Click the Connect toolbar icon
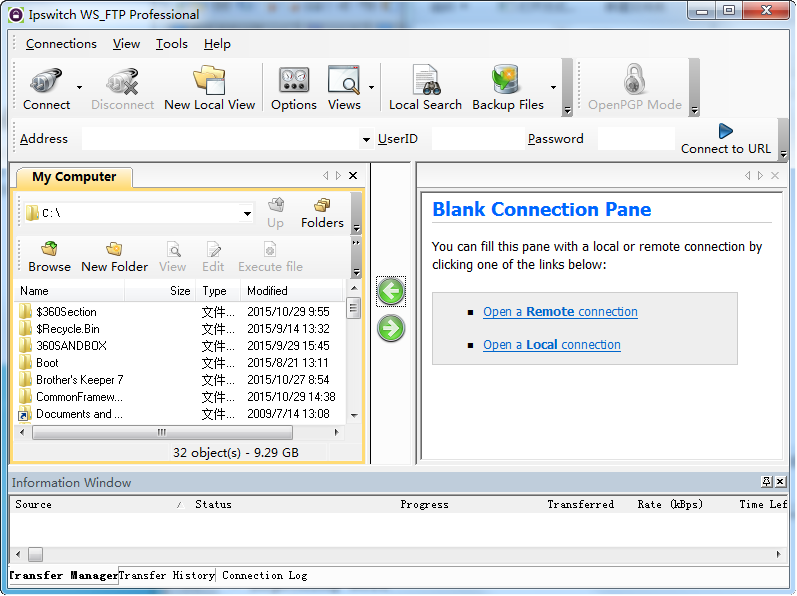The width and height of the screenshot is (797, 596). coord(46,87)
